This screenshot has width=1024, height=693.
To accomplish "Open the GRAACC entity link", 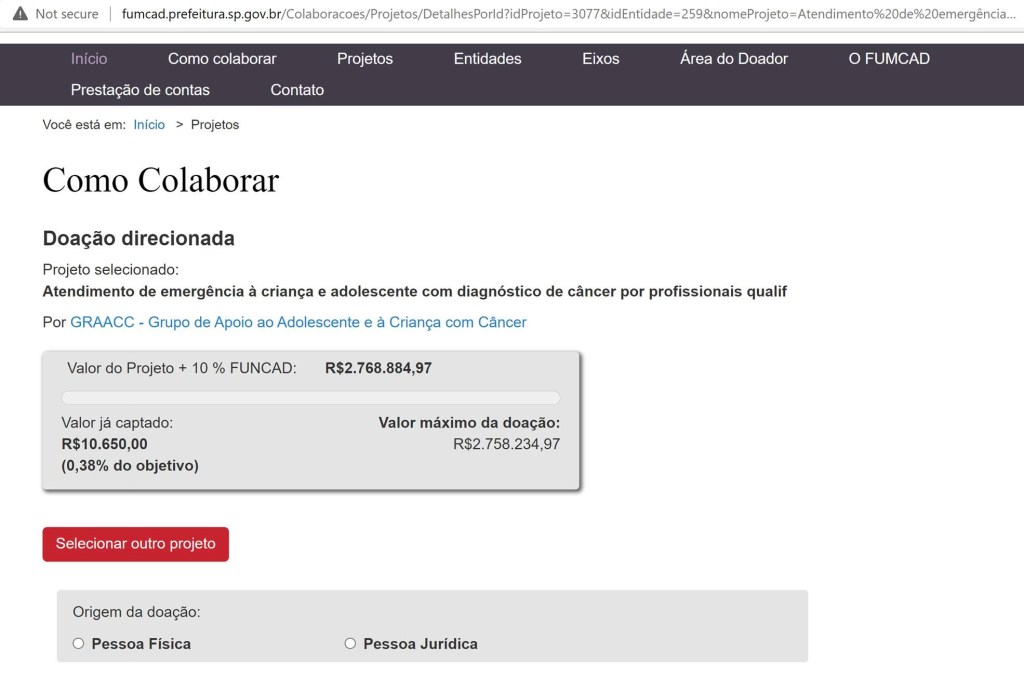I will coord(298,322).
